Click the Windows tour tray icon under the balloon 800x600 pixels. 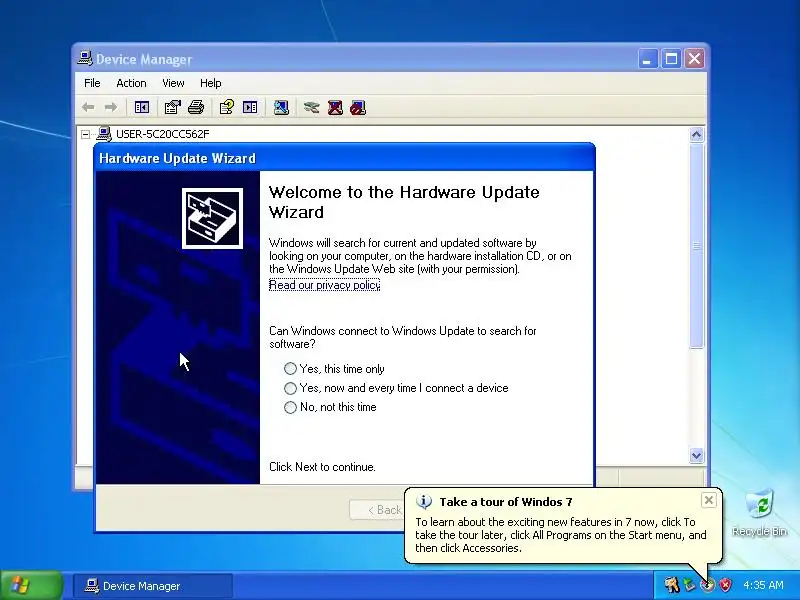click(x=708, y=585)
